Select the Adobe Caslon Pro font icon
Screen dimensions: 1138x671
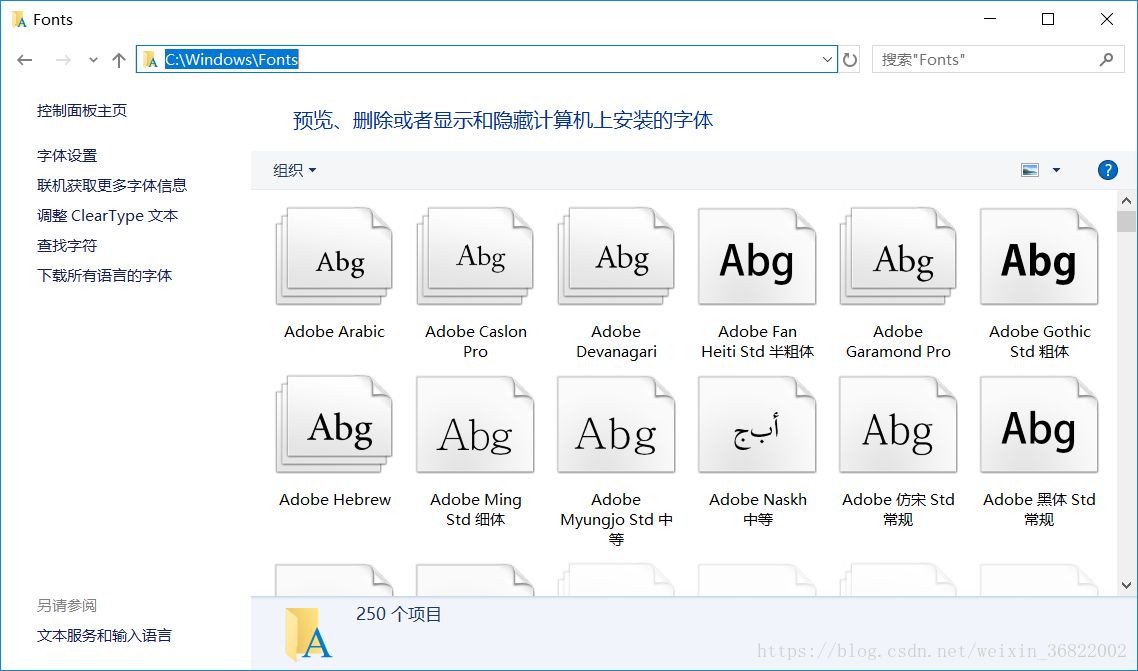(x=475, y=257)
